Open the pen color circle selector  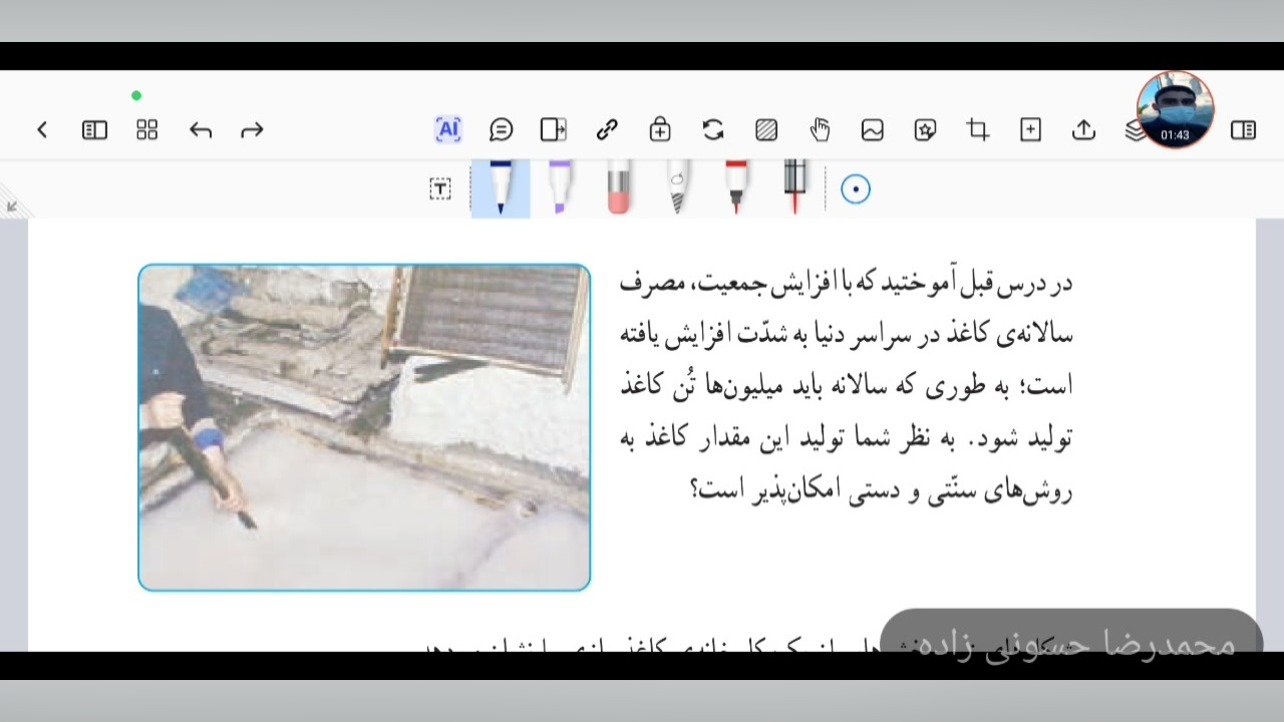coord(855,188)
